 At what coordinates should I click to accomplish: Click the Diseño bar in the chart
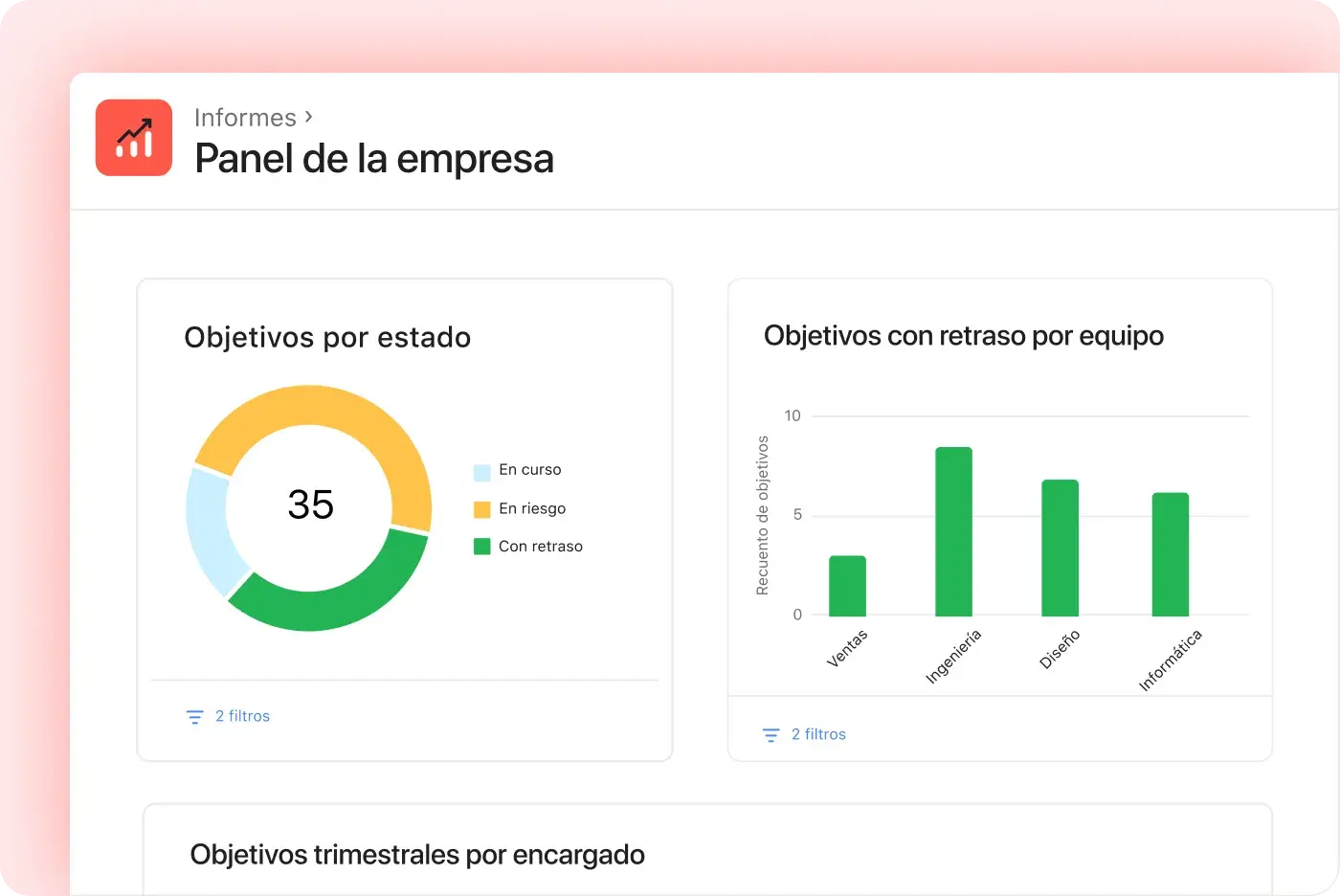(1060, 548)
